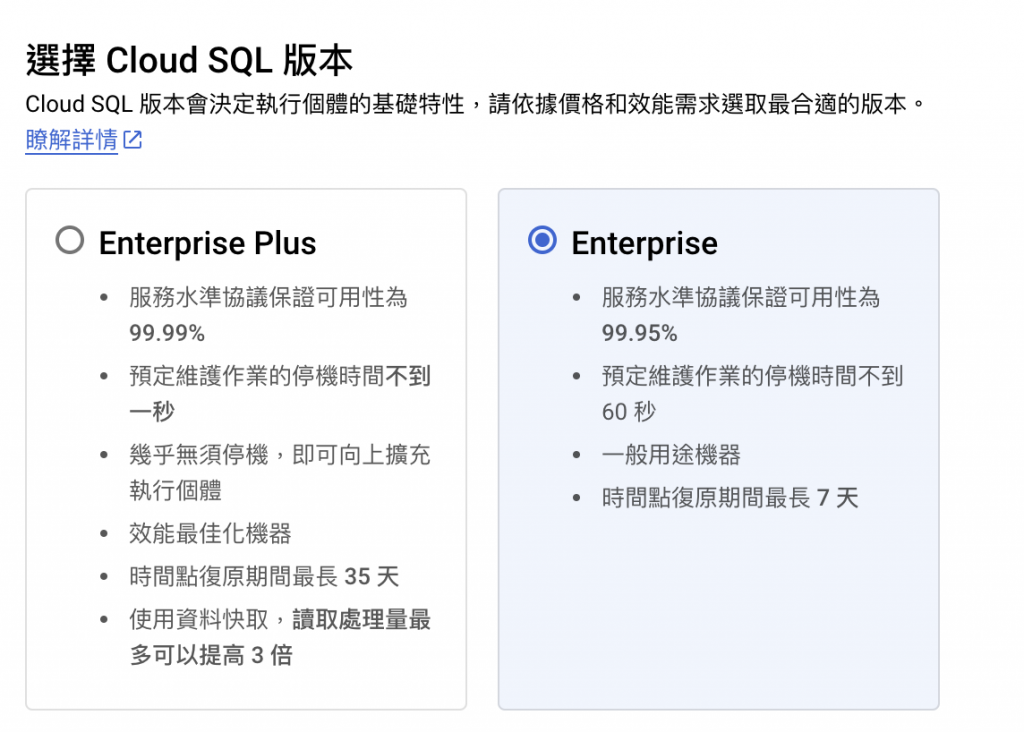Click the 一般用途機器 bullet item
The width and height of the screenshot is (1024, 732).
671,456
